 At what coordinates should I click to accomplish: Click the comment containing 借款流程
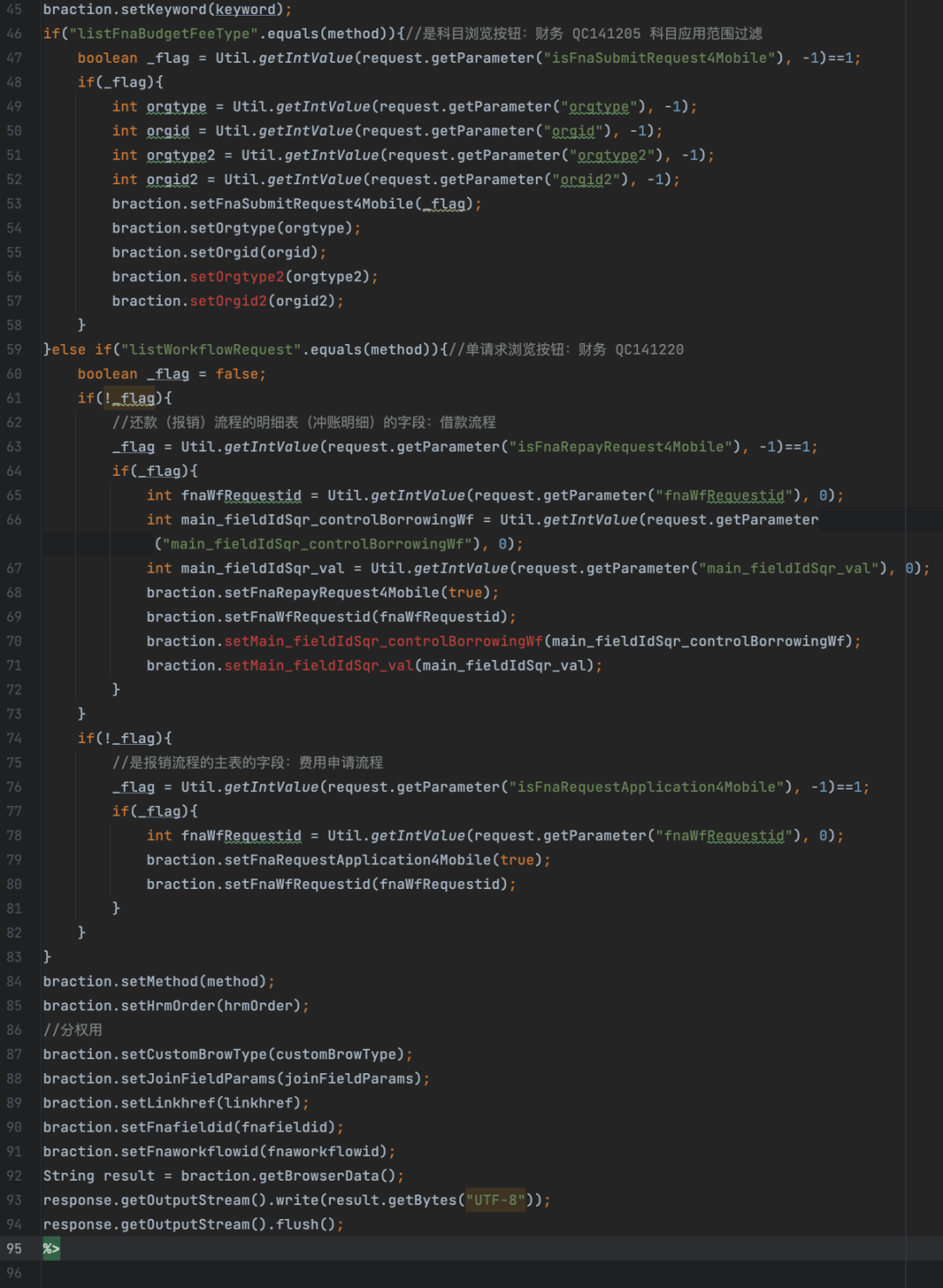[304, 423]
